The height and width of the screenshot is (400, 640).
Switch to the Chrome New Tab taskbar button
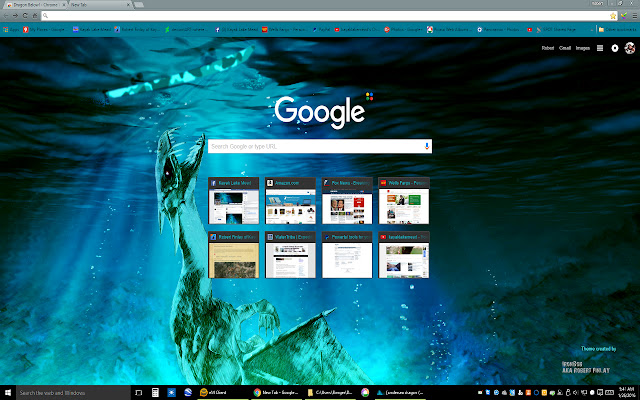coord(277,393)
